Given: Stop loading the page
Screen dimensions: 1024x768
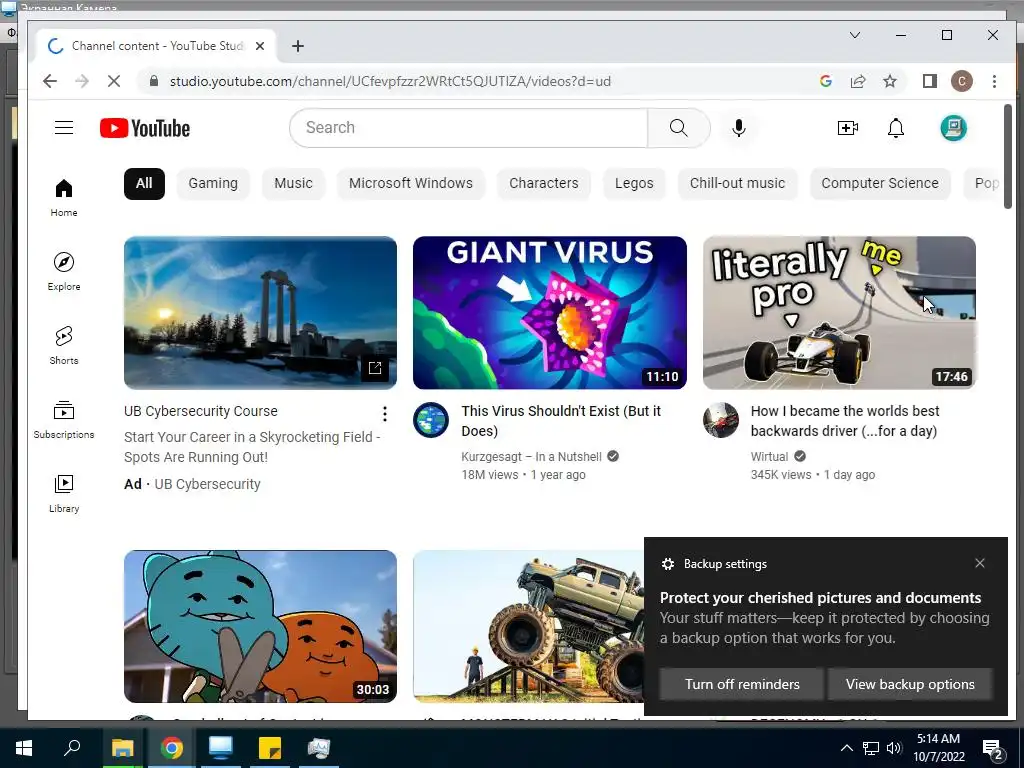Looking at the screenshot, I should 113,81.
